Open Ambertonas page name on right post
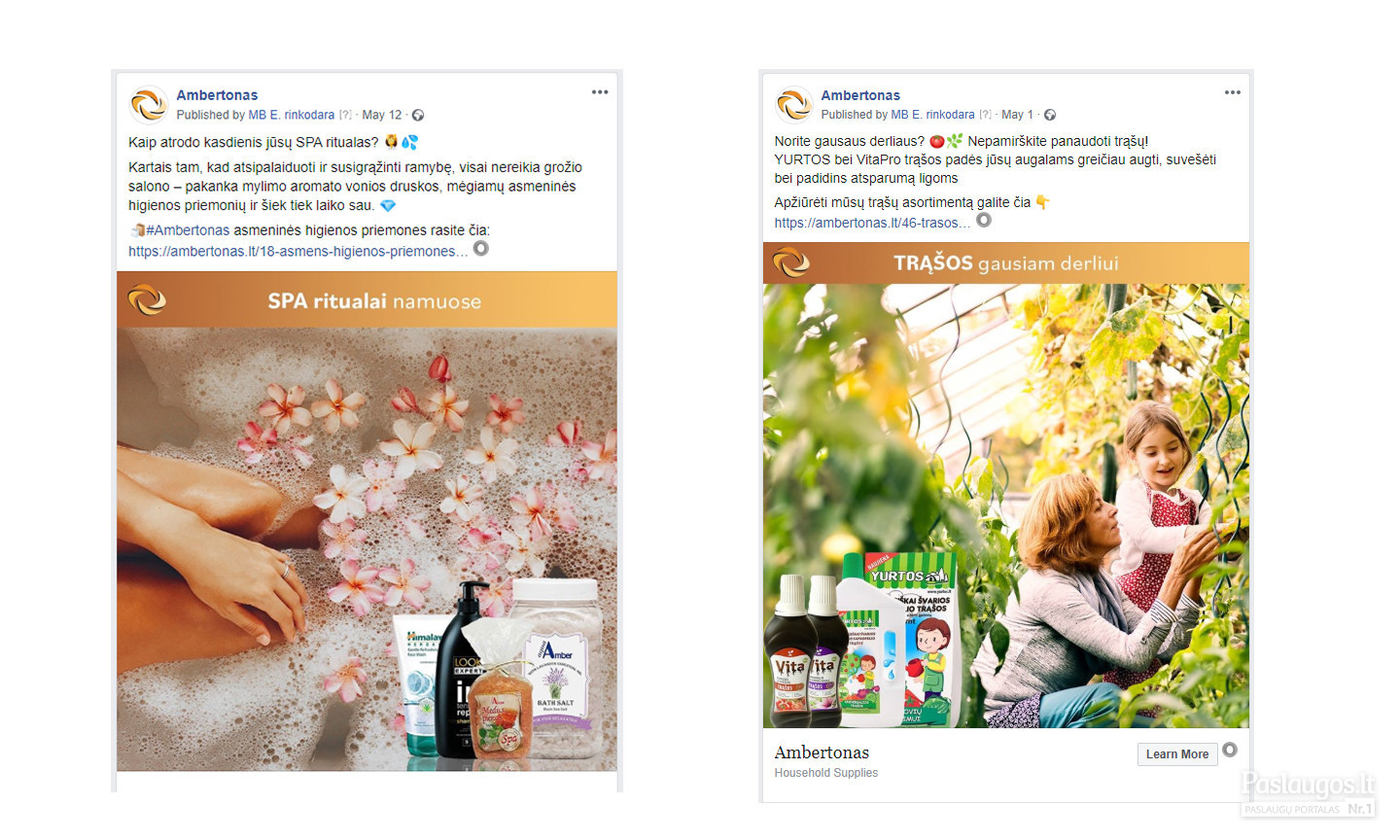1400x840 pixels. pos(860,95)
